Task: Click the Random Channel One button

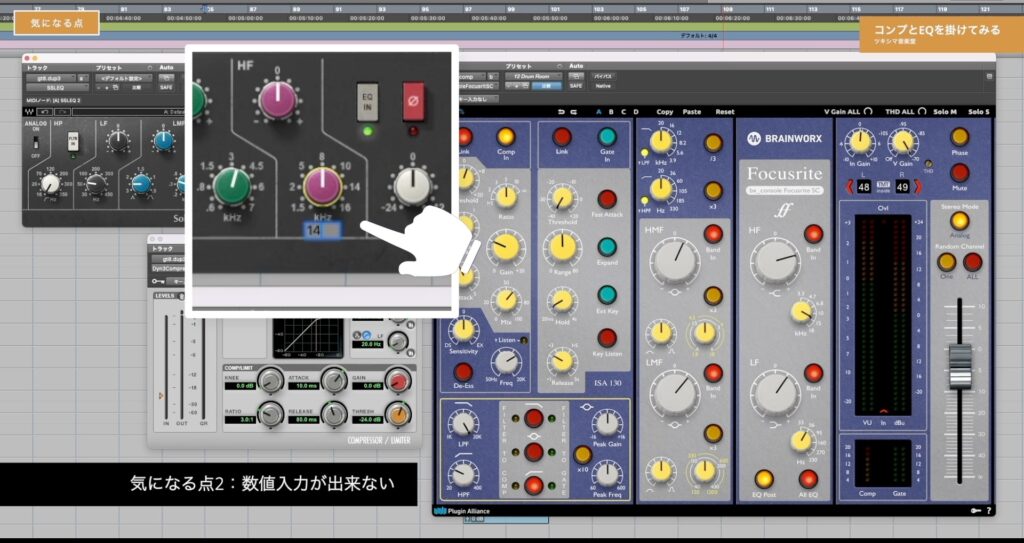Action: [946, 262]
